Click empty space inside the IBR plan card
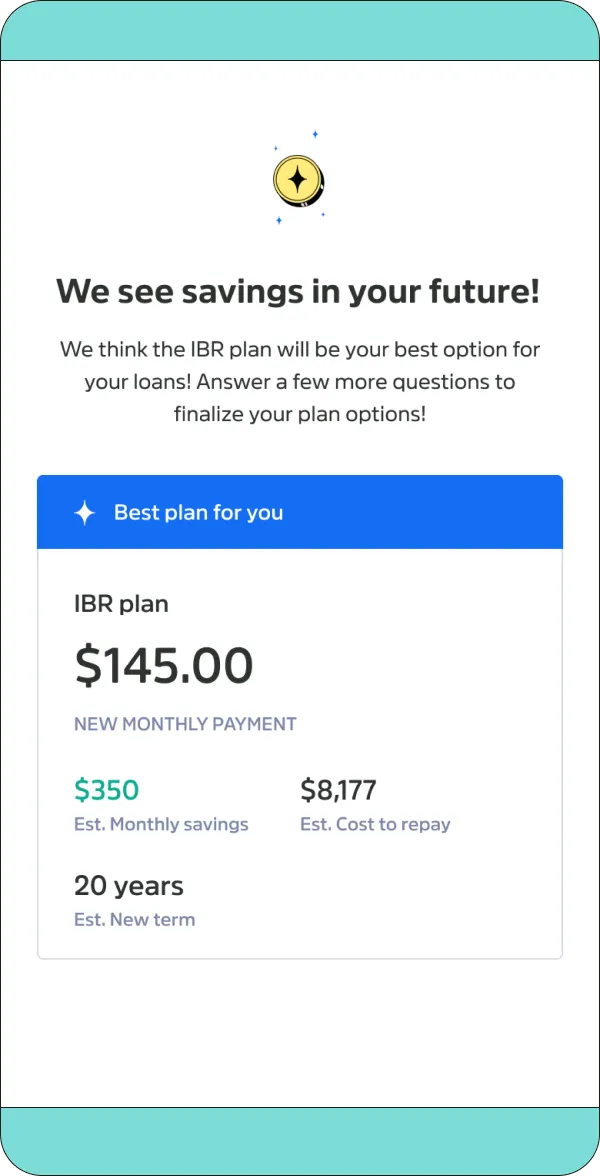This screenshot has height=1176, width=600. tap(420, 900)
